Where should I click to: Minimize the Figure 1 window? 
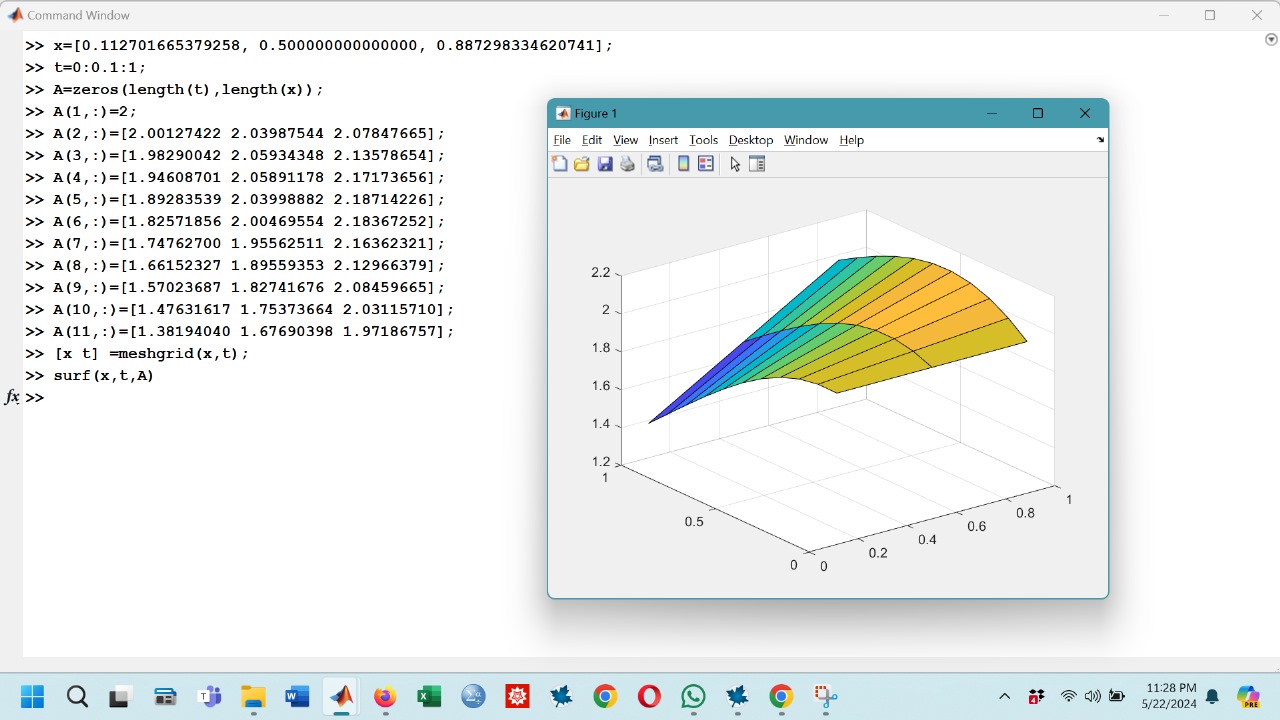coord(992,114)
